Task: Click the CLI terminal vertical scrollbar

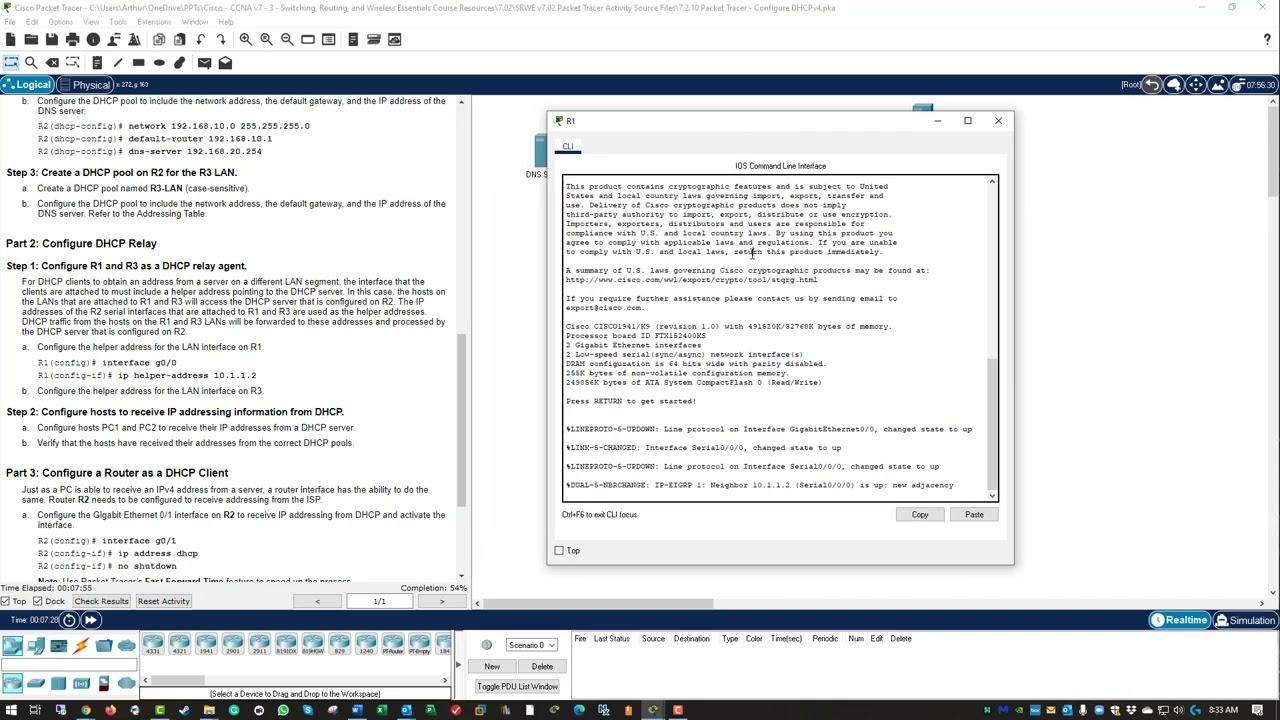Action: click(992, 338)
